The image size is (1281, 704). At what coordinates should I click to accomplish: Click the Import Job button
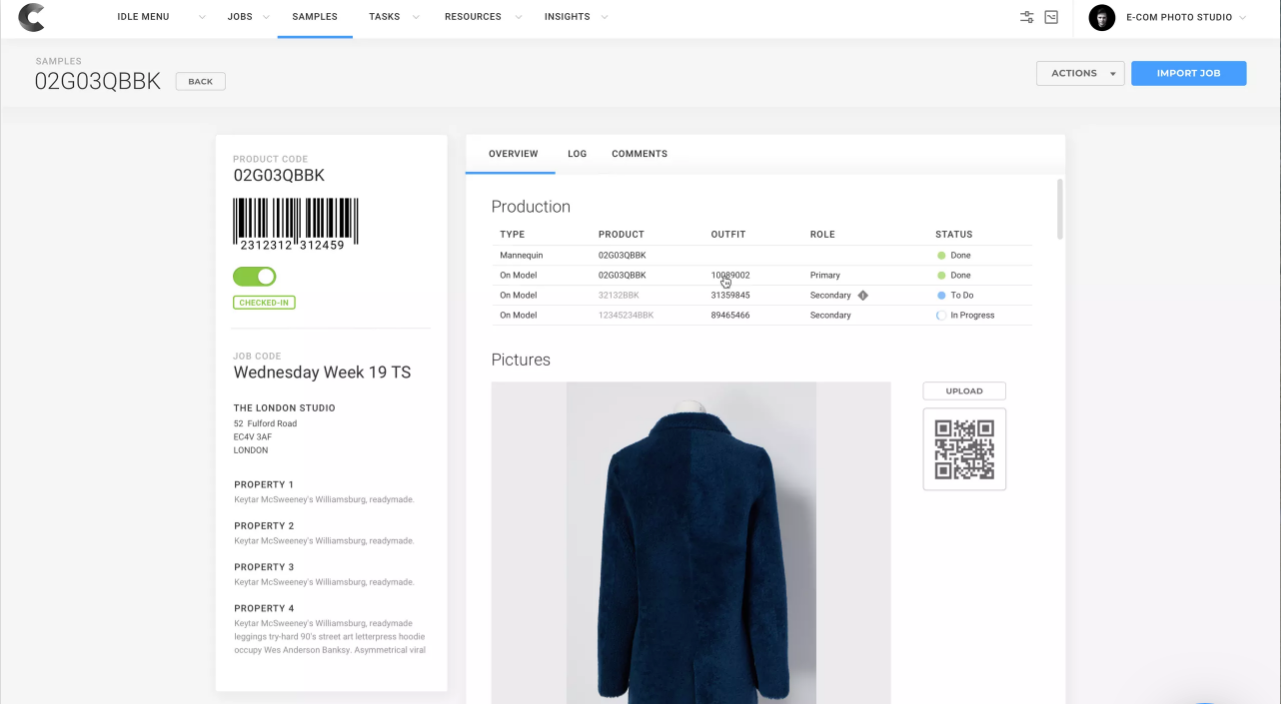coord(1188,73)
